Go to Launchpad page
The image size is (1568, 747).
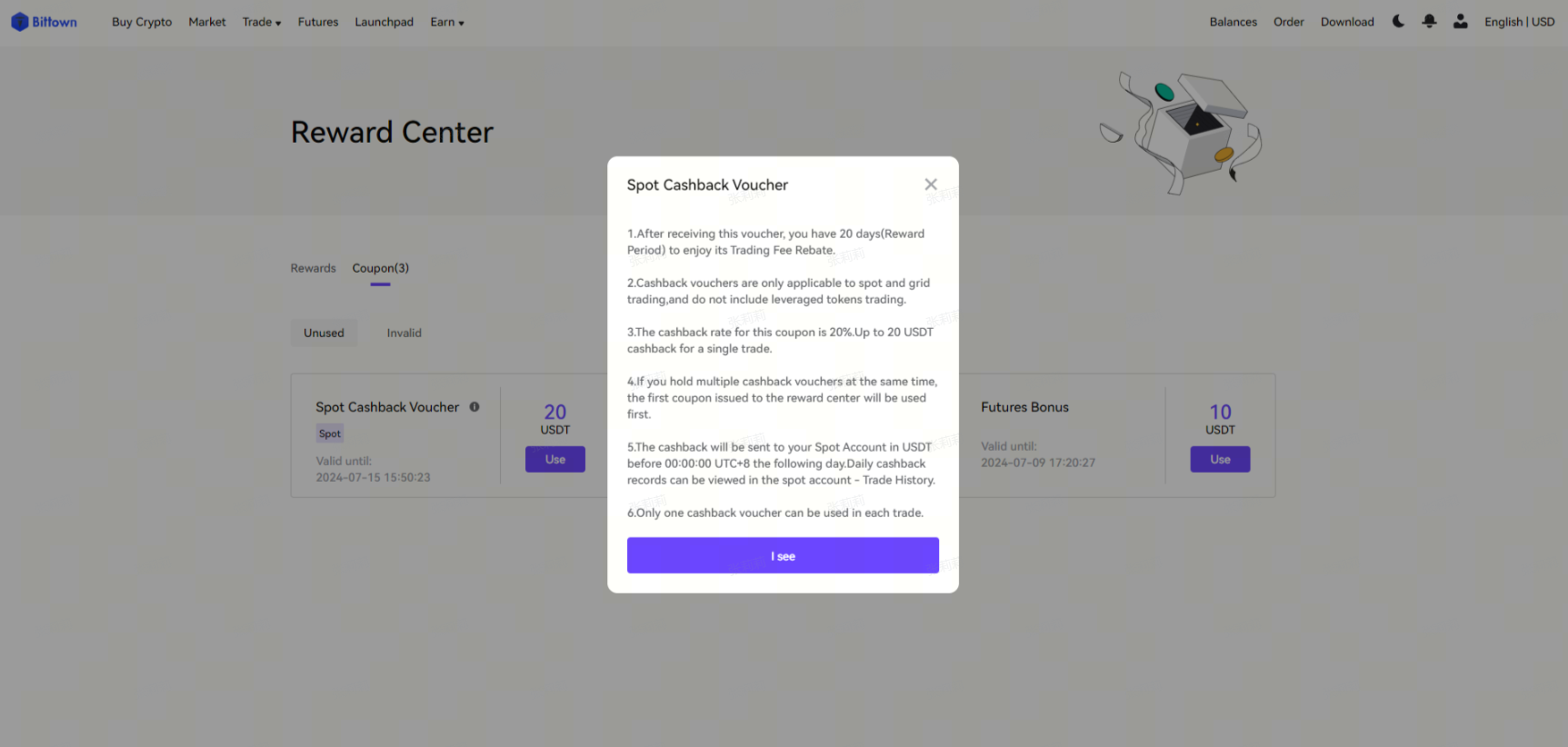click(x=384, y=22)
